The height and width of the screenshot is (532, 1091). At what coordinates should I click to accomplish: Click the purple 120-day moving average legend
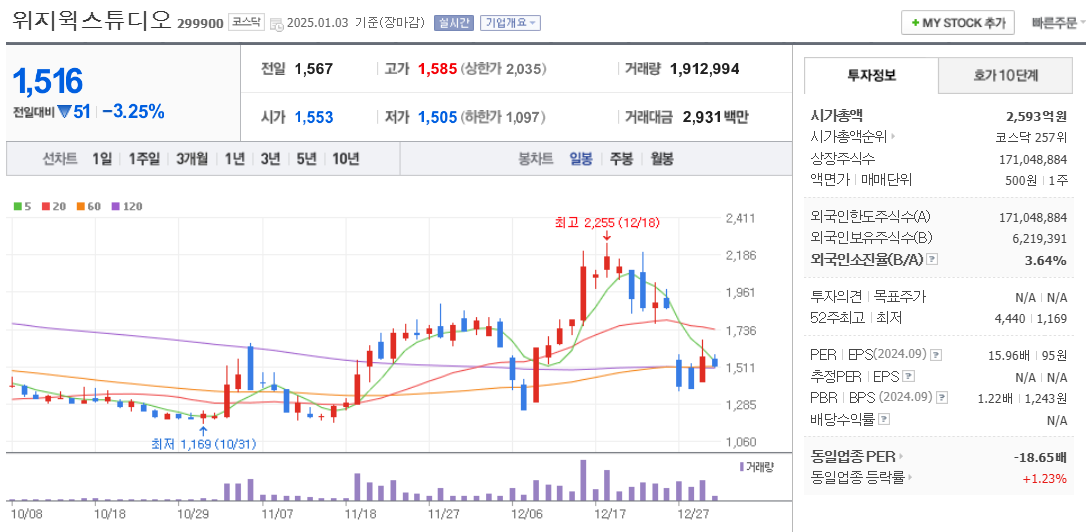pos(127,206)
